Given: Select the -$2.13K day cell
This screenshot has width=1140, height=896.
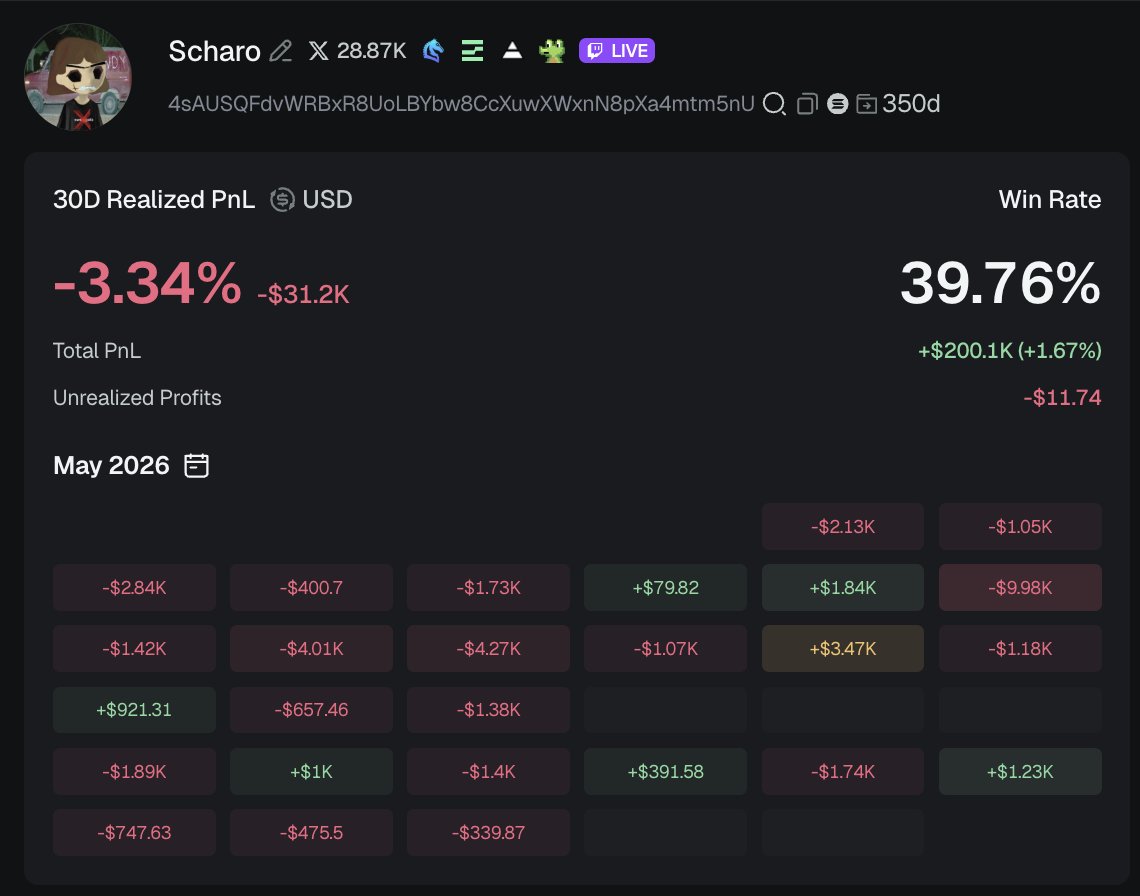Looking at the screenshot, I should point(843,527).
